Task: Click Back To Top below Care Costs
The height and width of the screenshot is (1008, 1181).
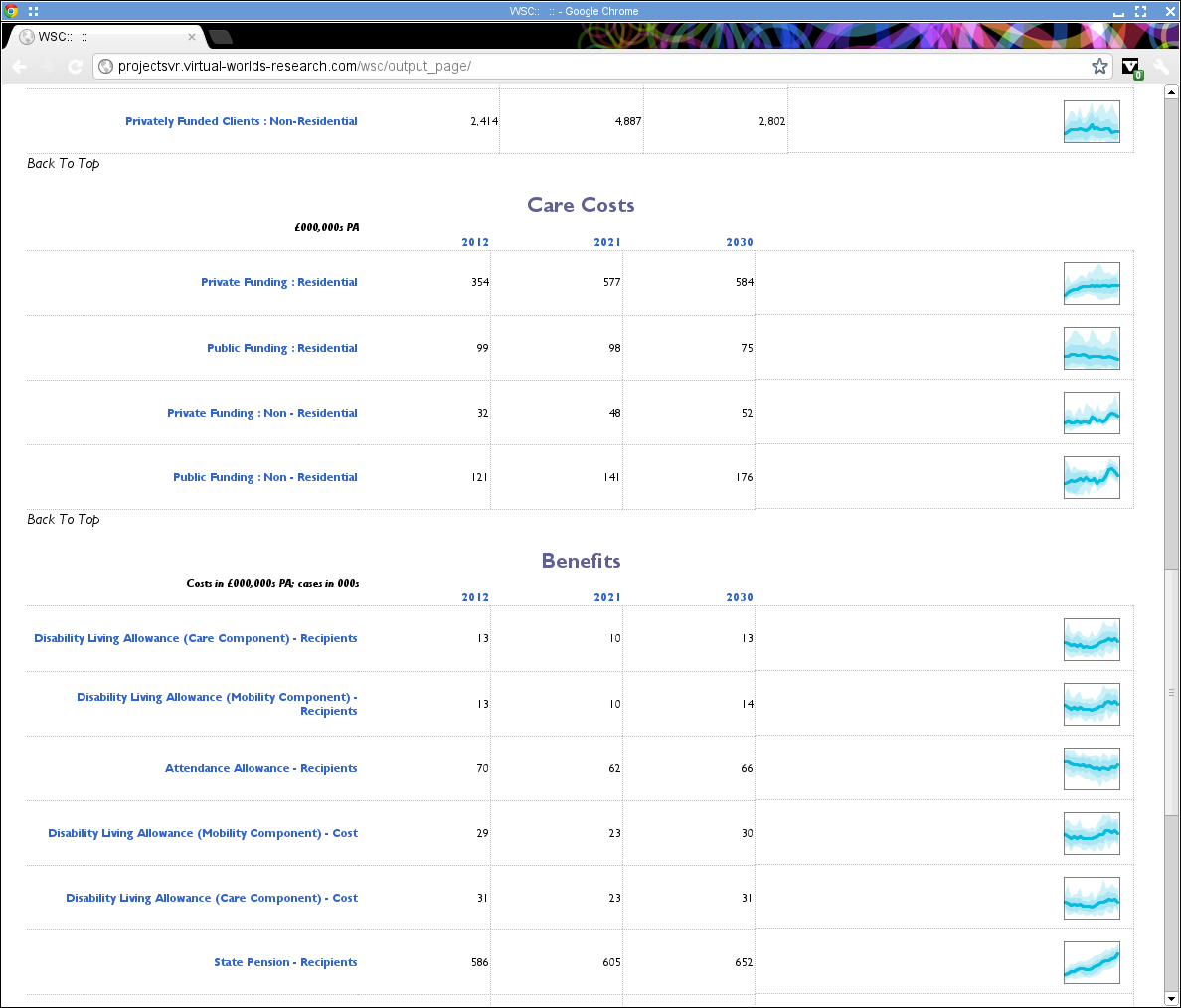Action: [x=63, y=519]
